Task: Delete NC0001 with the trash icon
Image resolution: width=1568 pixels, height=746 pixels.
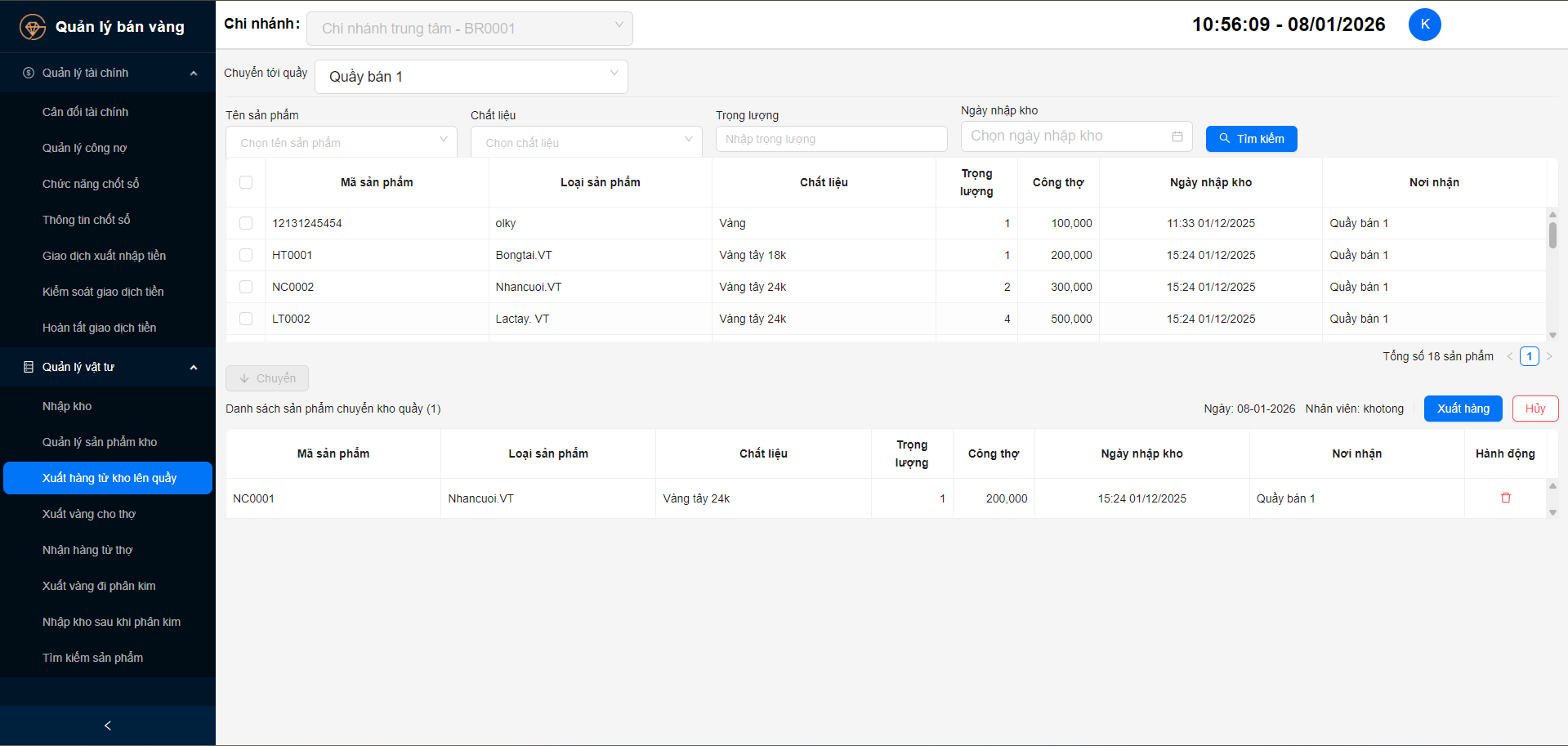Action: (x=1505, y=498)
